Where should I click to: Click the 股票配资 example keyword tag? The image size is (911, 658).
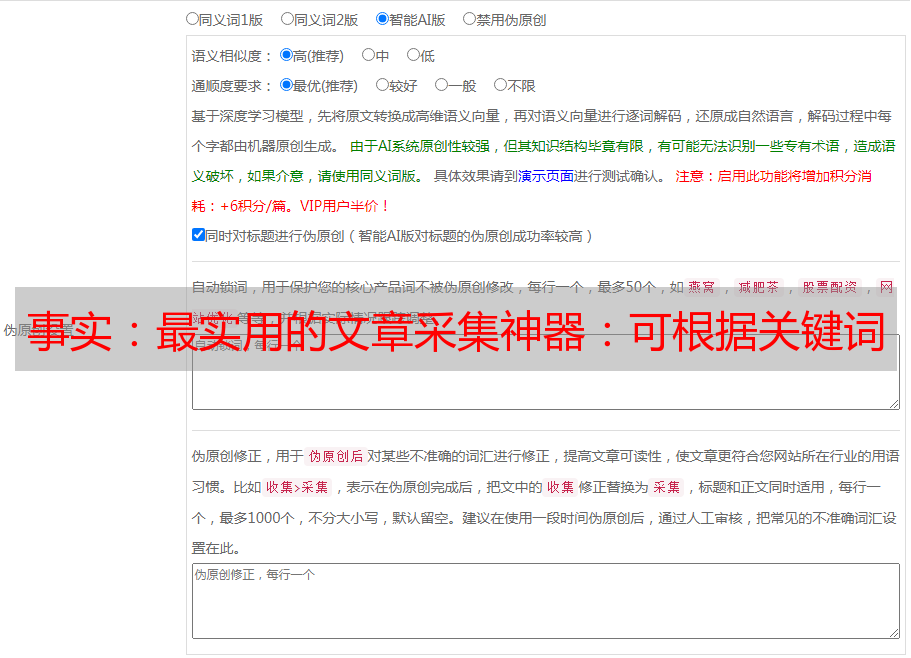(x=829, y=287)
